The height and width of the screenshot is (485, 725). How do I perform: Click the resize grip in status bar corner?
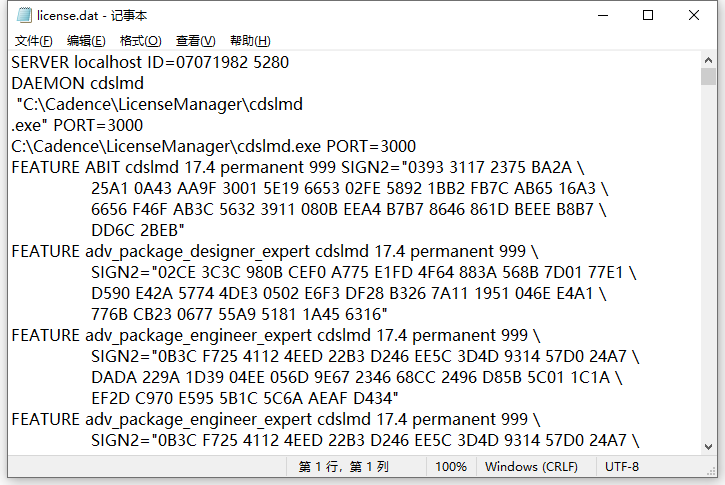click(711, 471)
